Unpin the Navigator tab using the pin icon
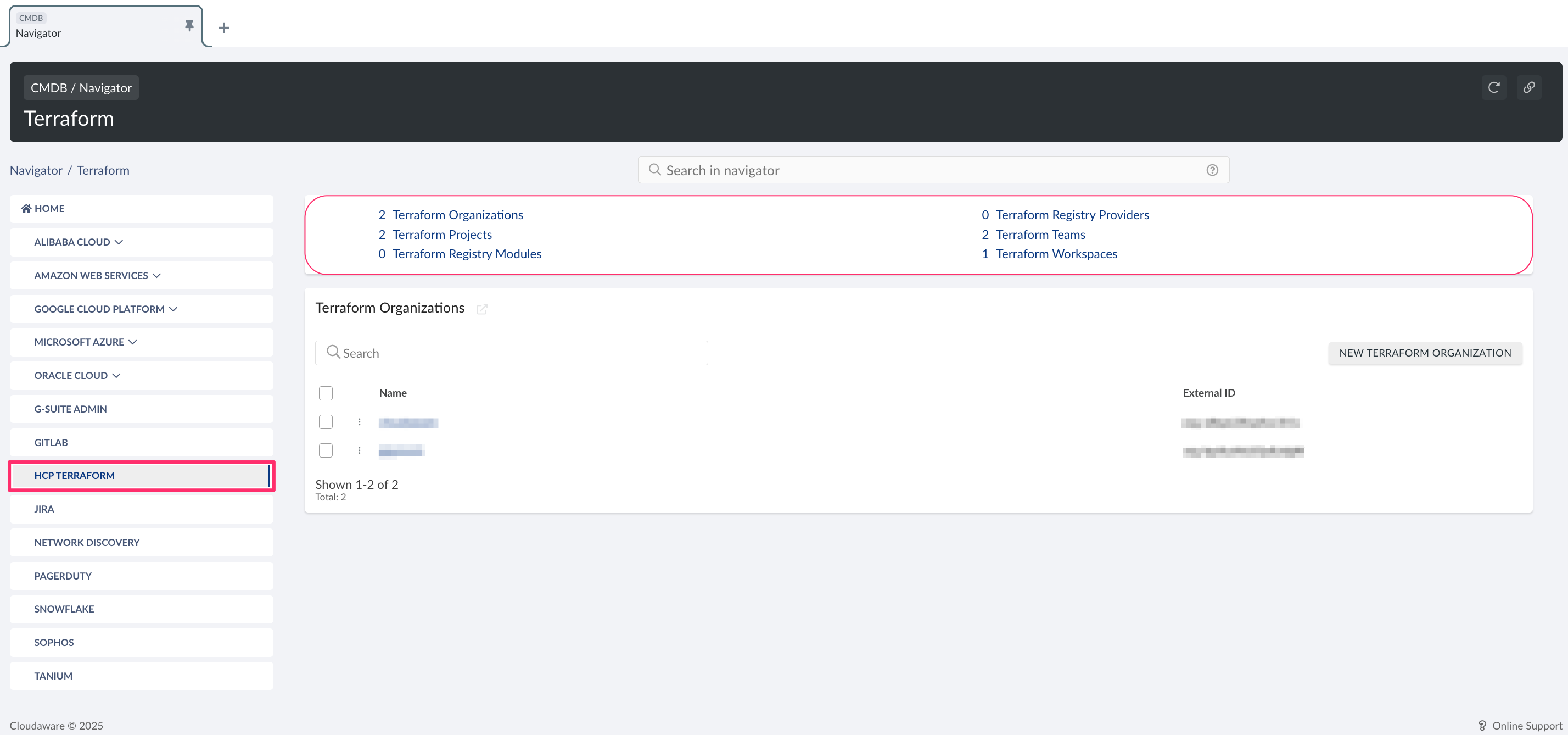The width and height of the screenshot is (1568, 735). pyautogui.click(x=189, y=26)
